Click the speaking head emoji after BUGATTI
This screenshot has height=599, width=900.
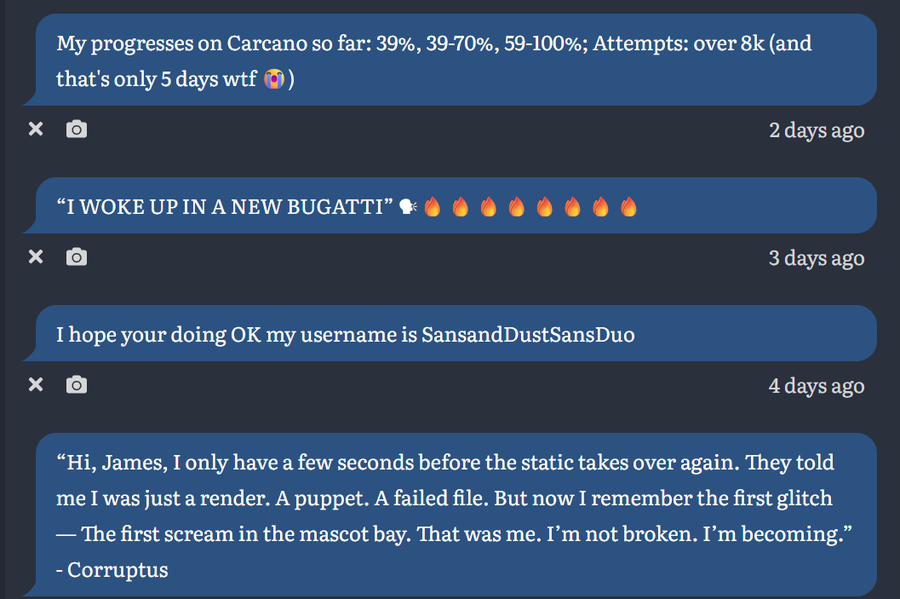coord(408,207)
